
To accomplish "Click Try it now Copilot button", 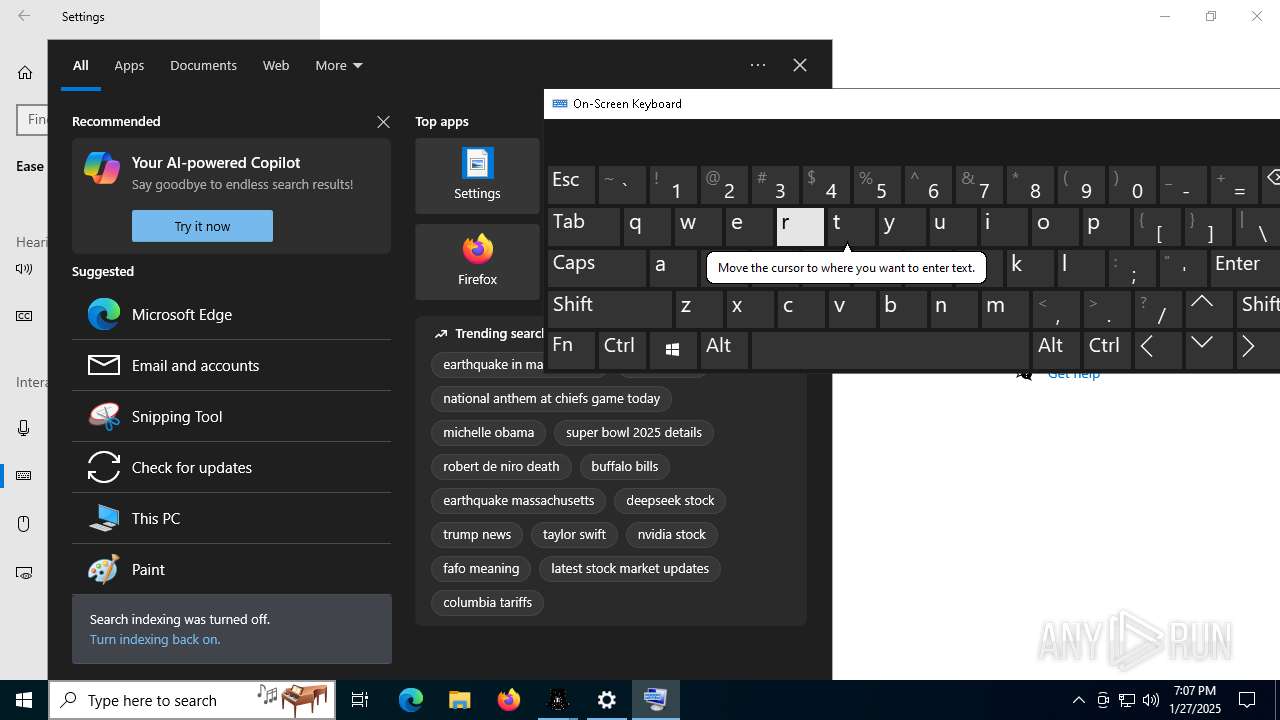I will pos(202,226).
